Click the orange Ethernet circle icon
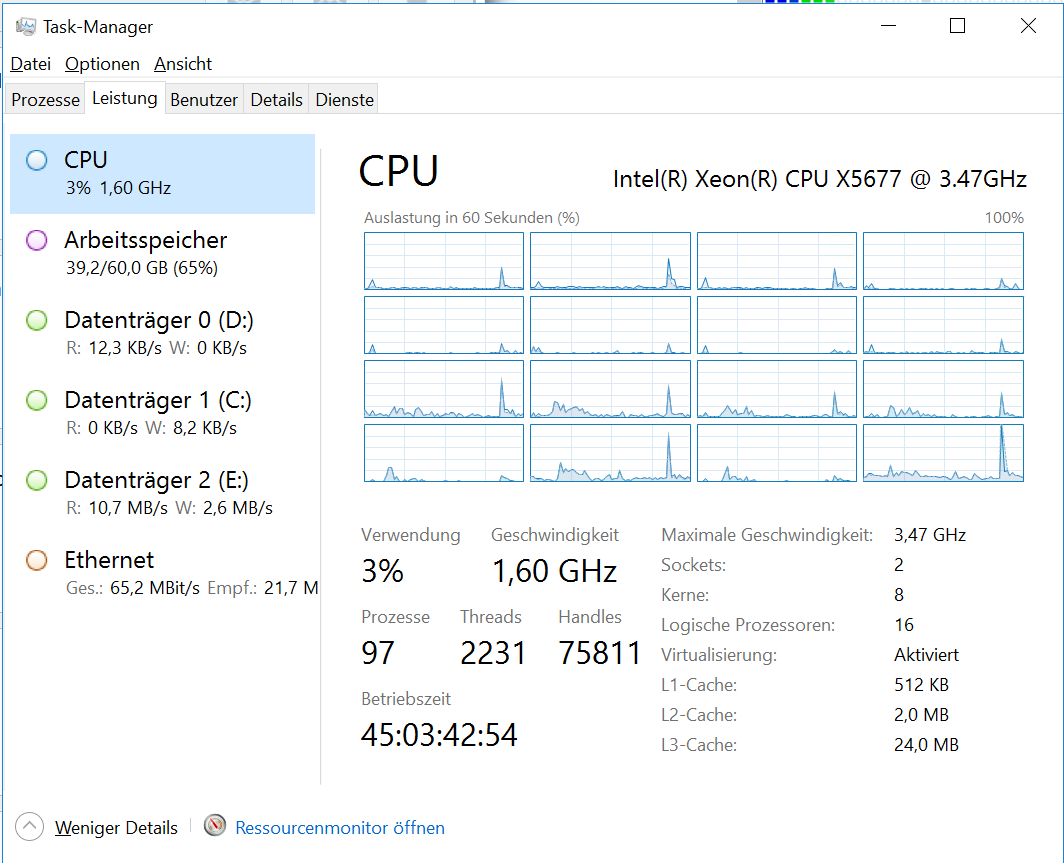 tap(37, 560)
